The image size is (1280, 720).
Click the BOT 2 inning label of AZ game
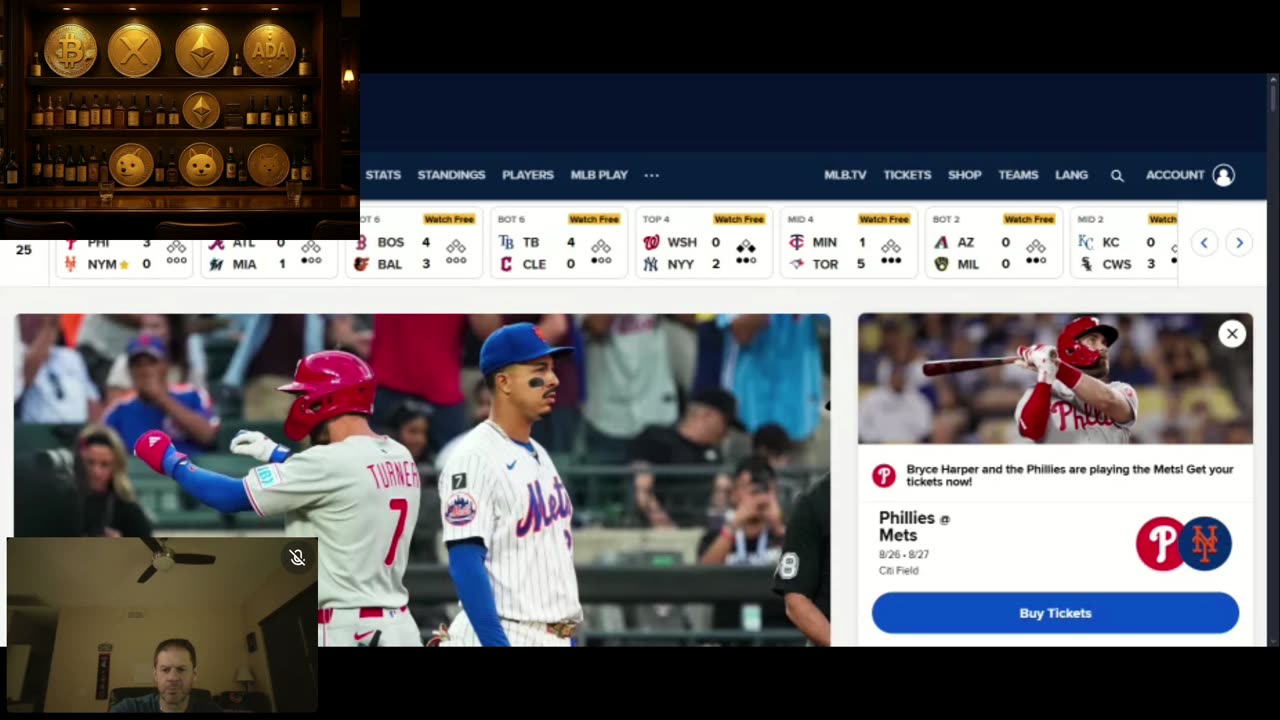[946, 219]
